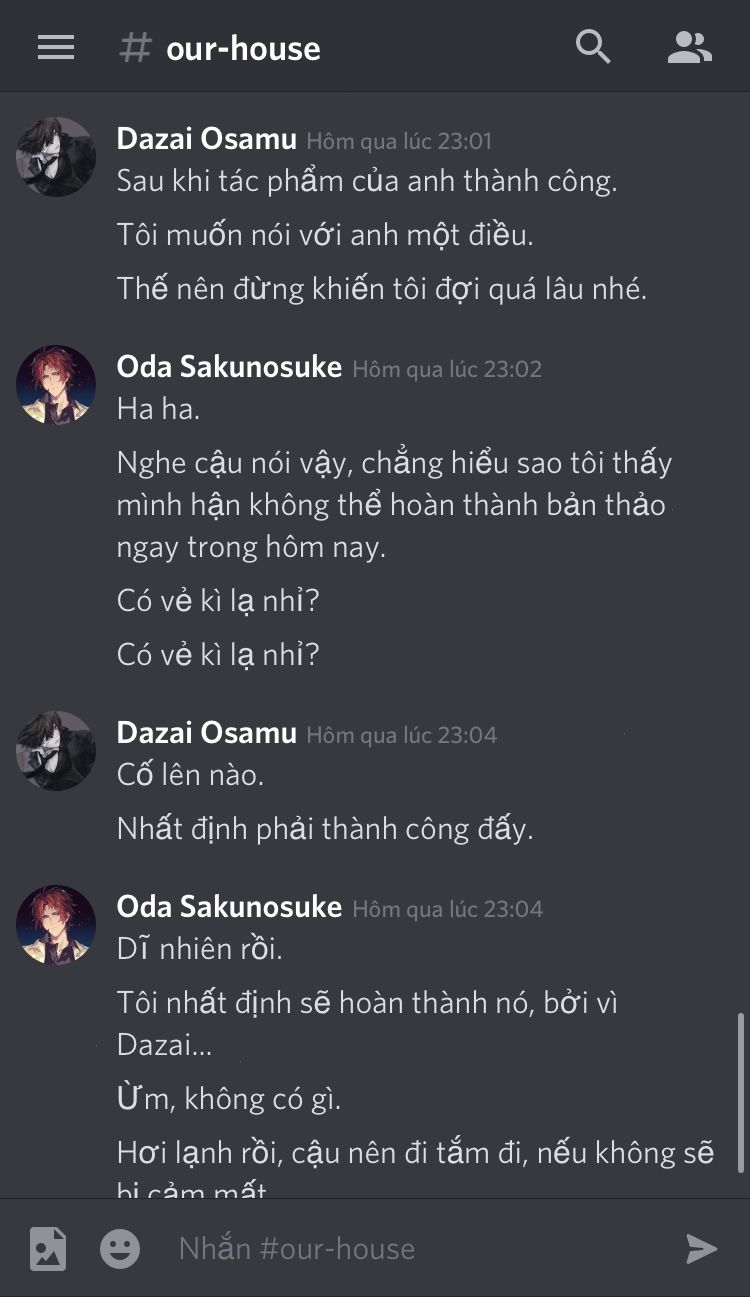This screenshot has height=1297, width=750.
Task: Open the emoji picker
Action: coord(120,1248)
